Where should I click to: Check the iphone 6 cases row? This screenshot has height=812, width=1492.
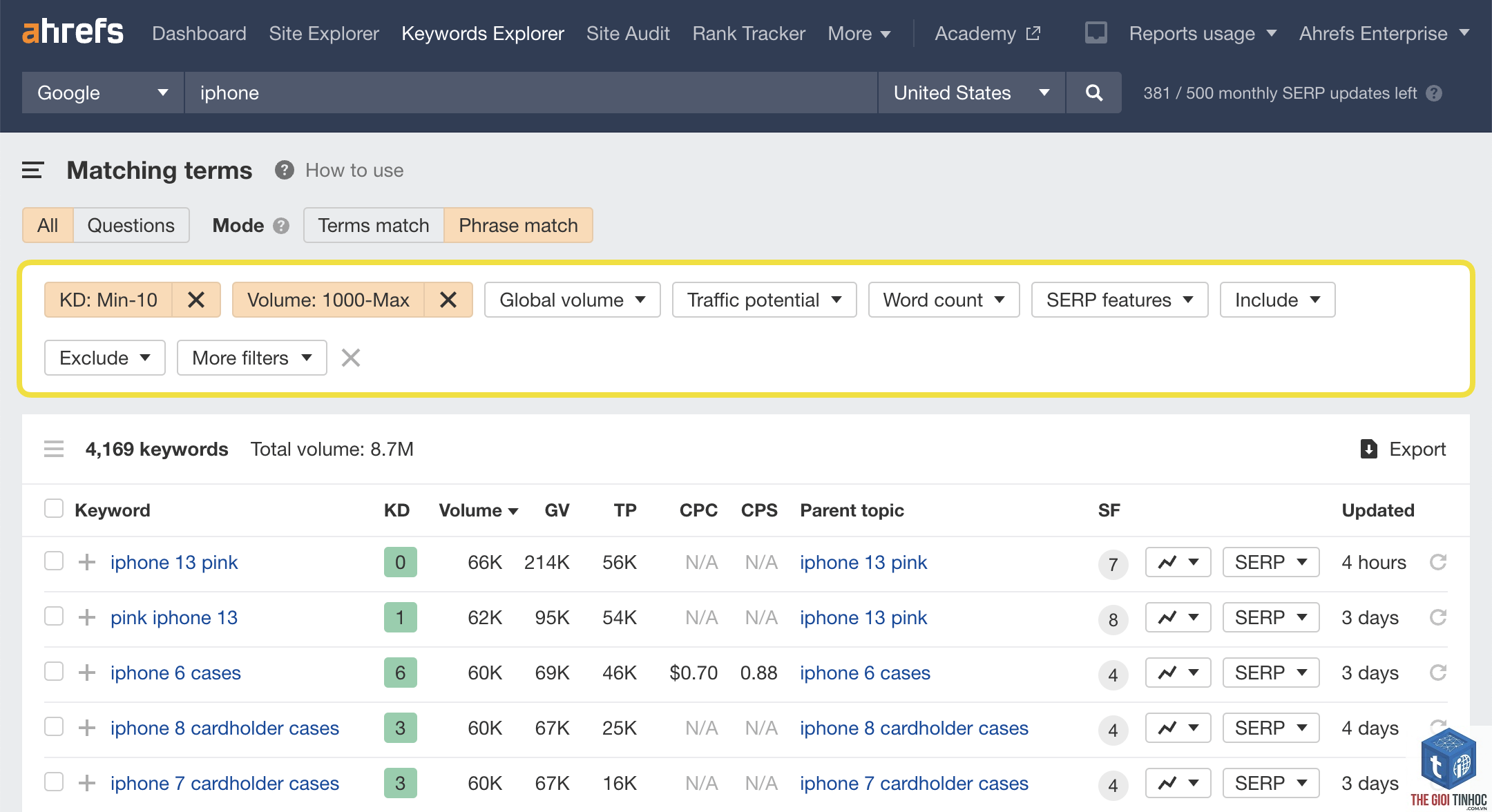[54, 671]
